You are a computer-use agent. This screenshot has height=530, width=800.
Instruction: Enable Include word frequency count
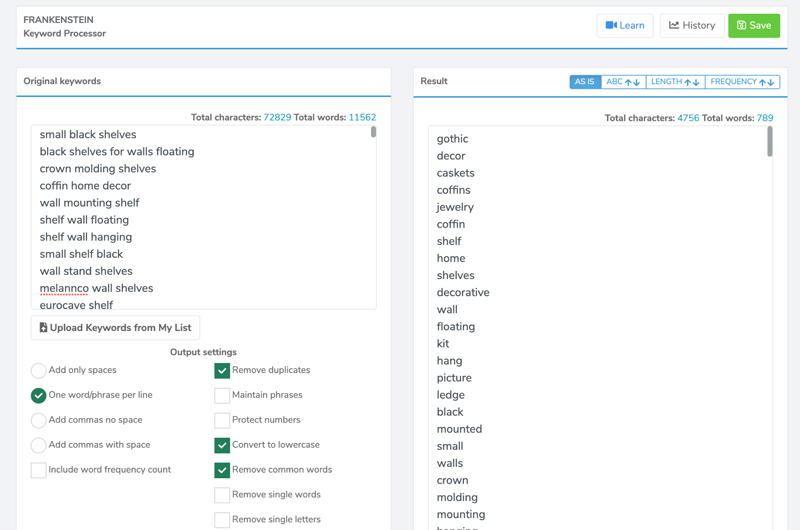tap(38, 470)
